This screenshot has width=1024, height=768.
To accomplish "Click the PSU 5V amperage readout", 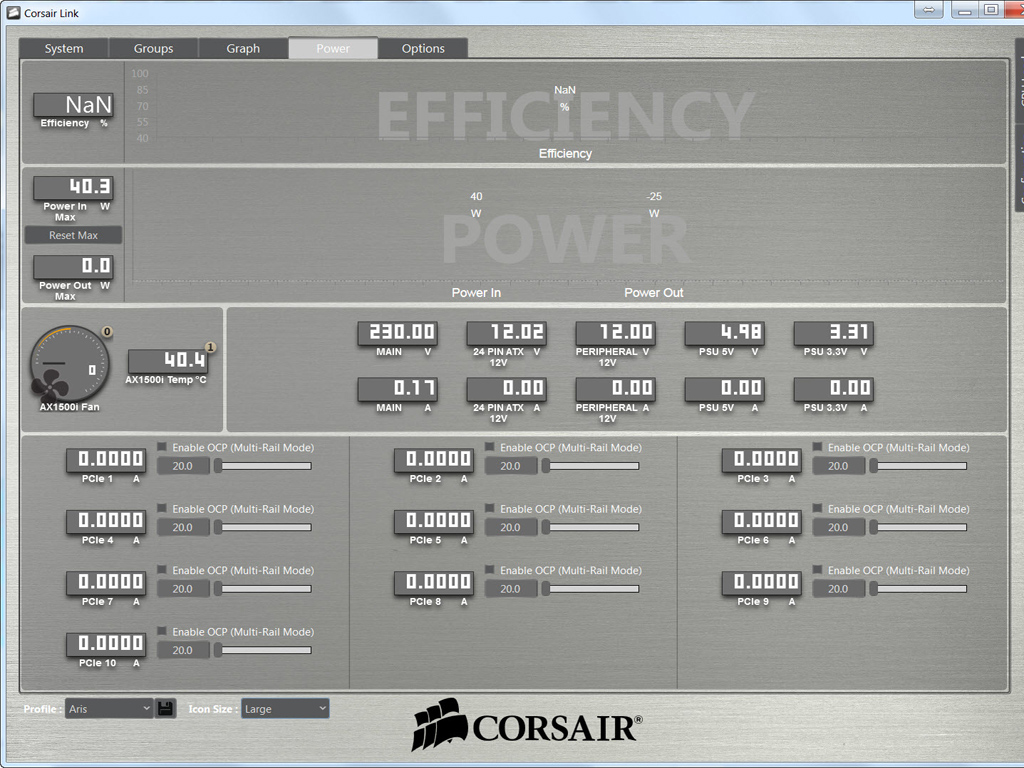I will coord(725,389).
